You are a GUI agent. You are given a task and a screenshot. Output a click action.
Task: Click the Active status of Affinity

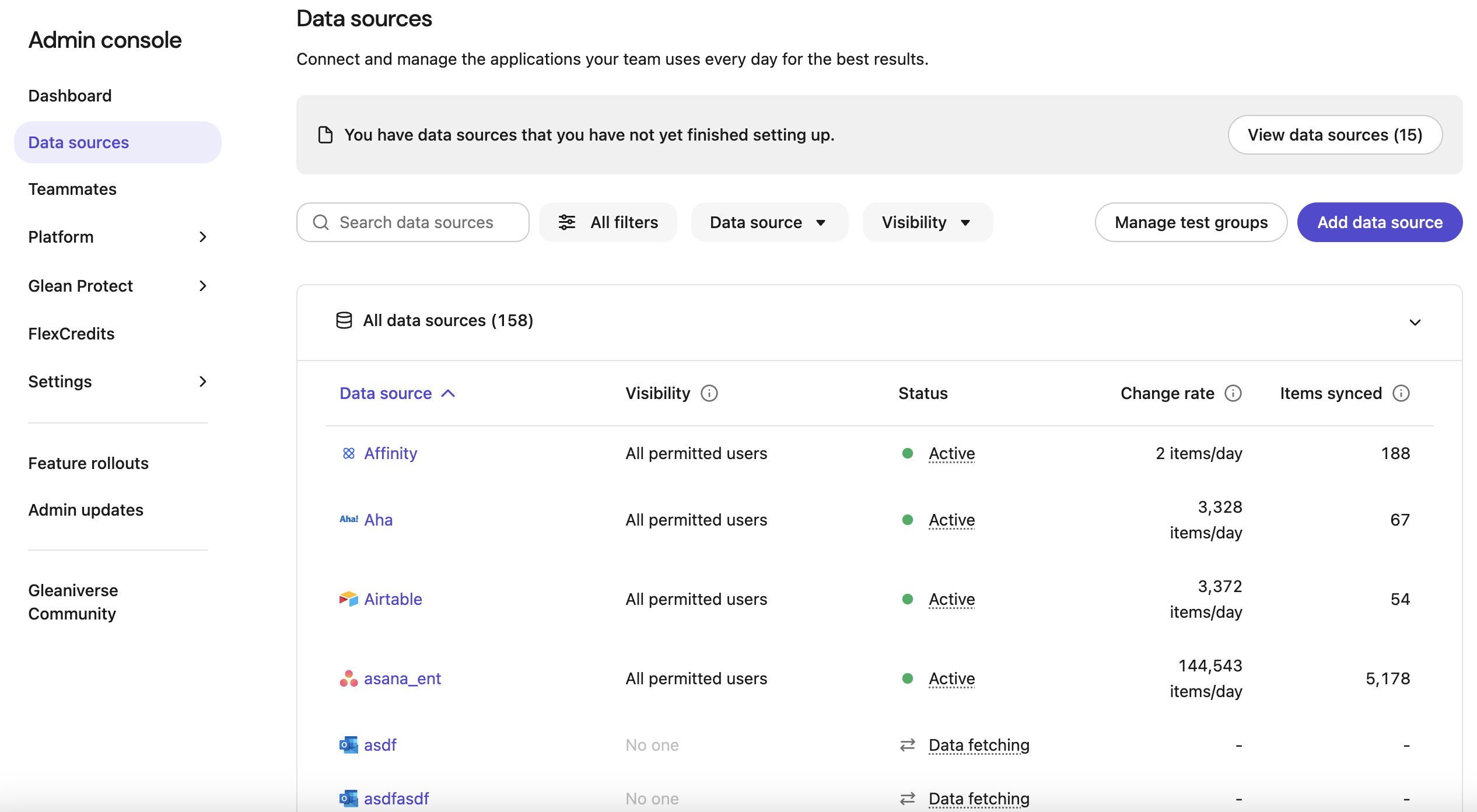952,453
